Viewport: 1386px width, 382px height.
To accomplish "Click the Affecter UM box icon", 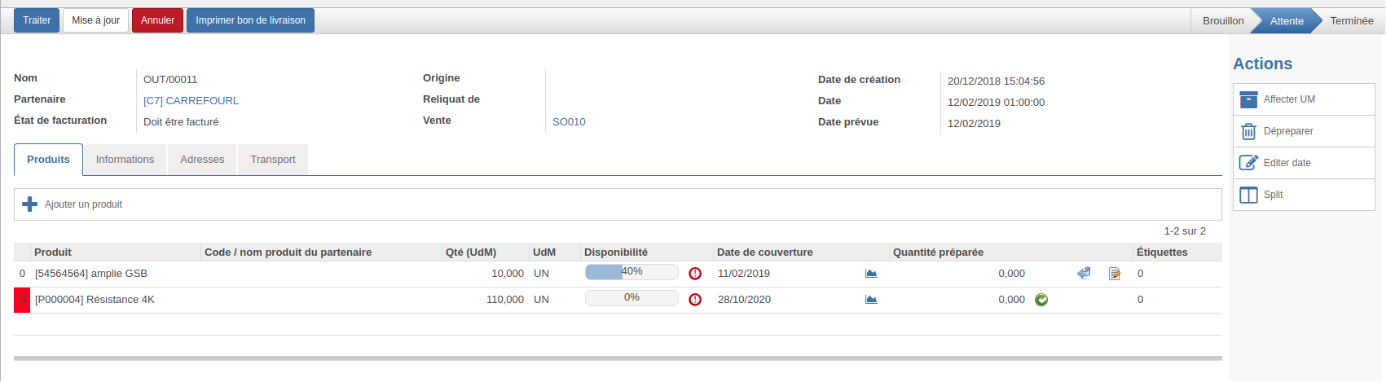I will pyautogui.click(x=1248, y=100).
